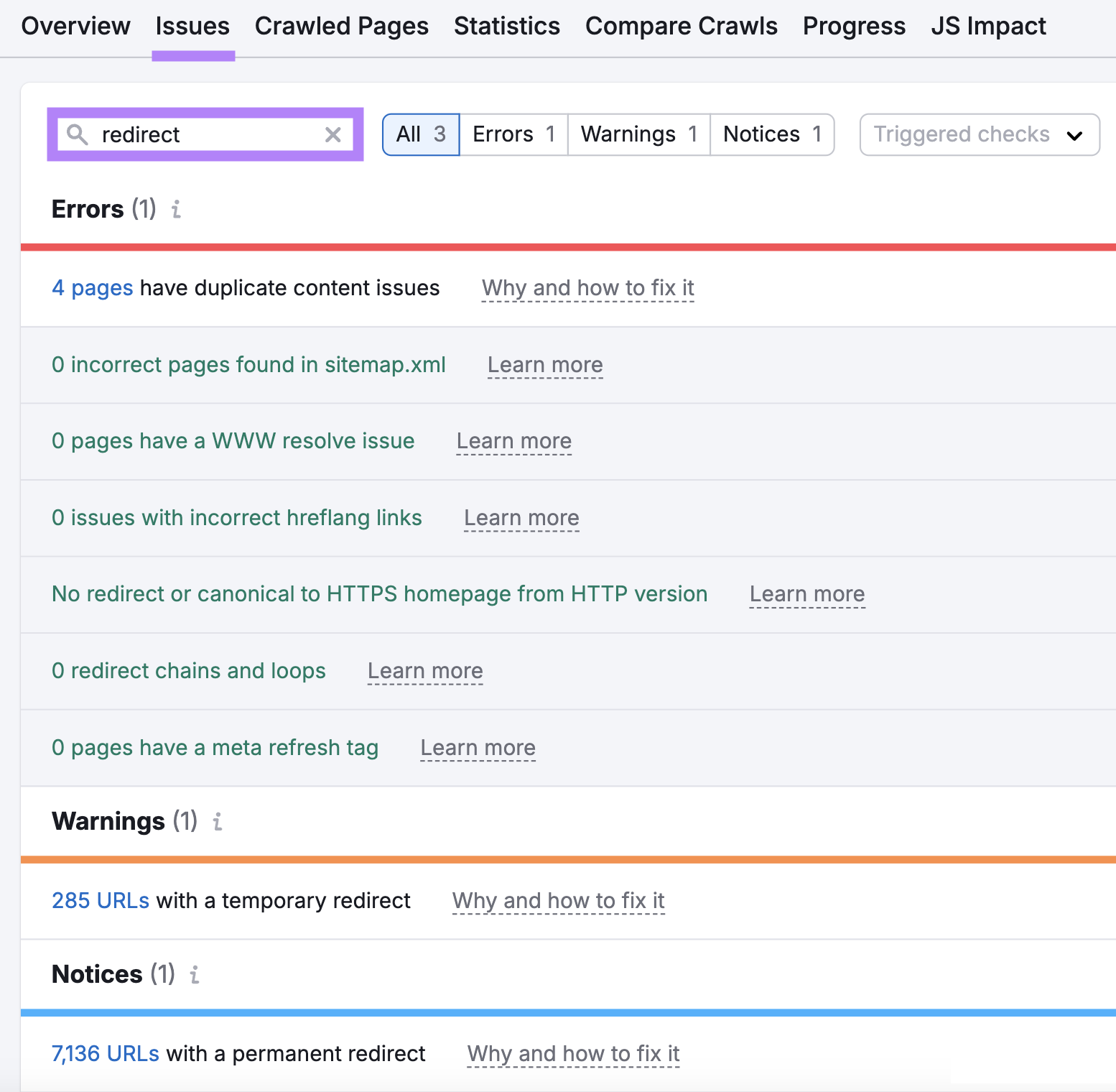Viewport: 1116px width, 1092px height.
Task: Click Learn more for redirect chains and loops
Action: [424, 671]
